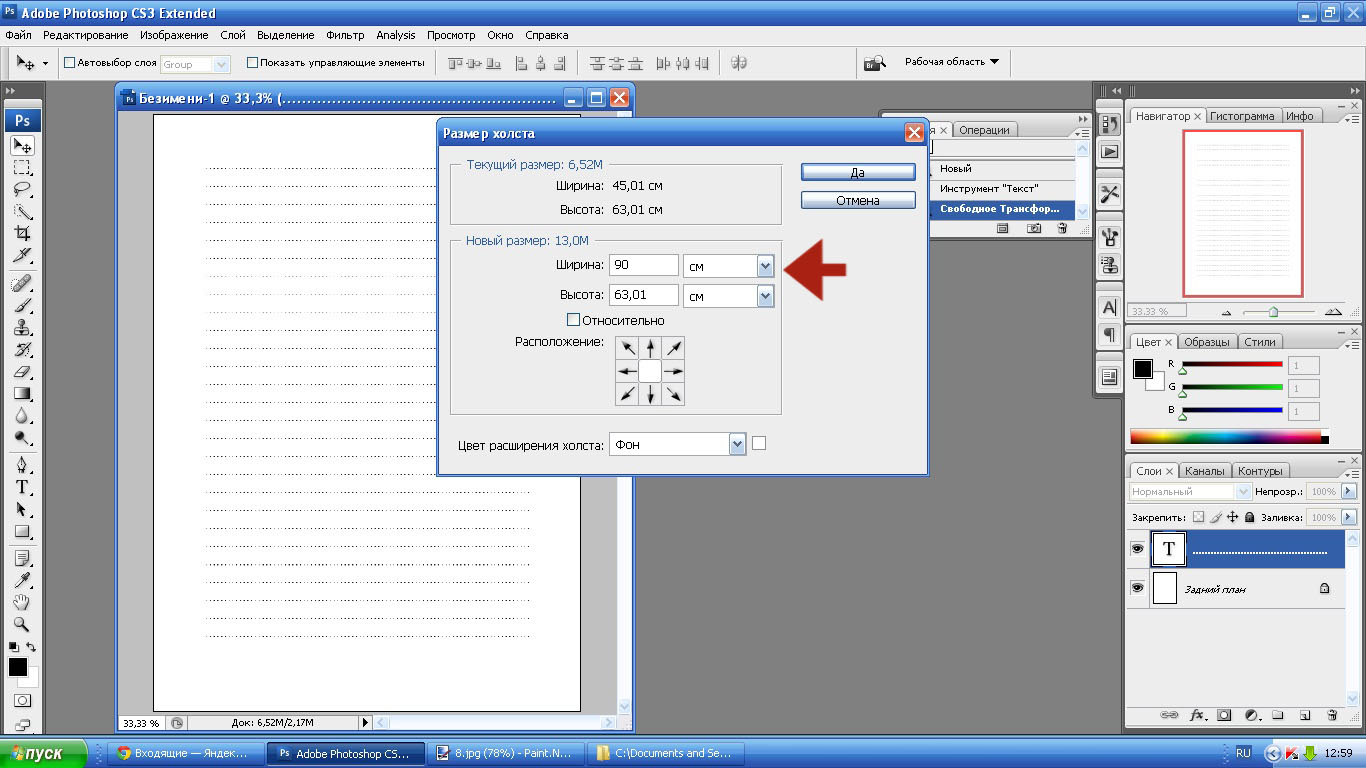Tick the Относительно checkbox

pos(573,320)
